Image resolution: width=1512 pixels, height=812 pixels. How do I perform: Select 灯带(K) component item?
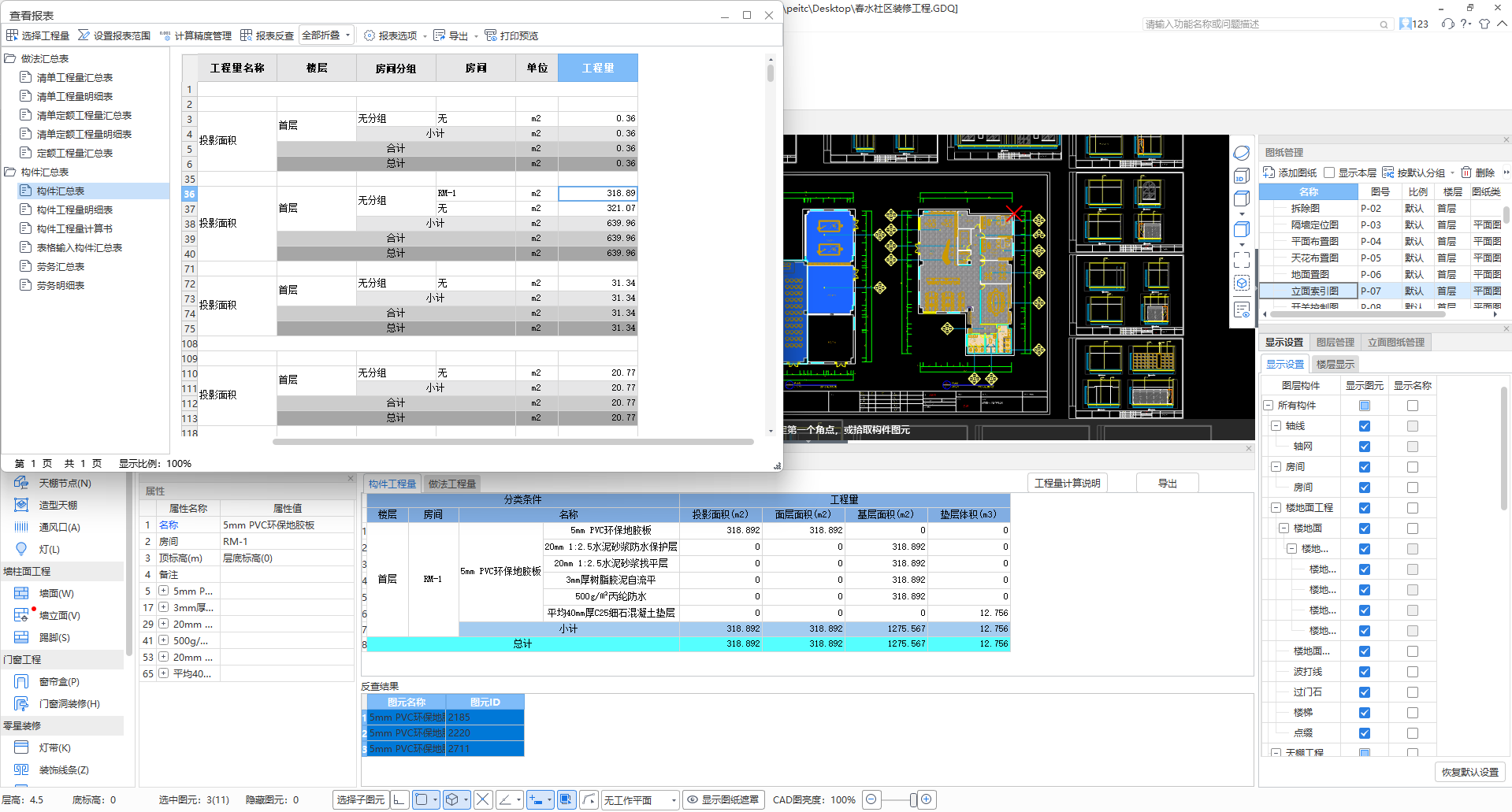pos(54,747)
